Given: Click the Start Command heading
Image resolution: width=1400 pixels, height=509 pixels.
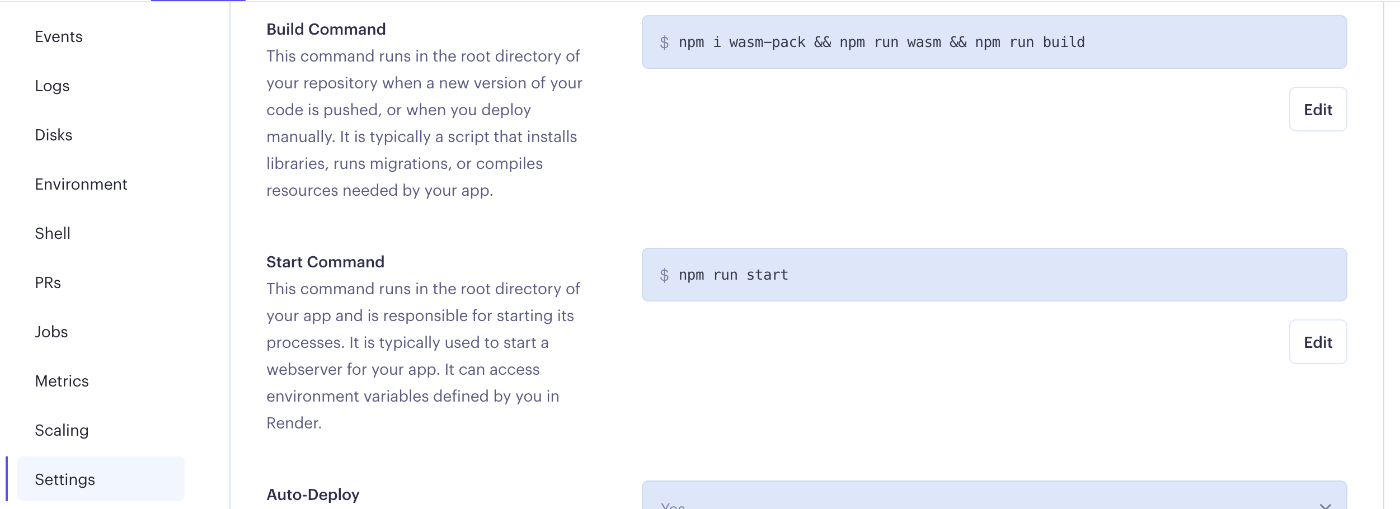Looking at the screenshot, I should [325, 262].
